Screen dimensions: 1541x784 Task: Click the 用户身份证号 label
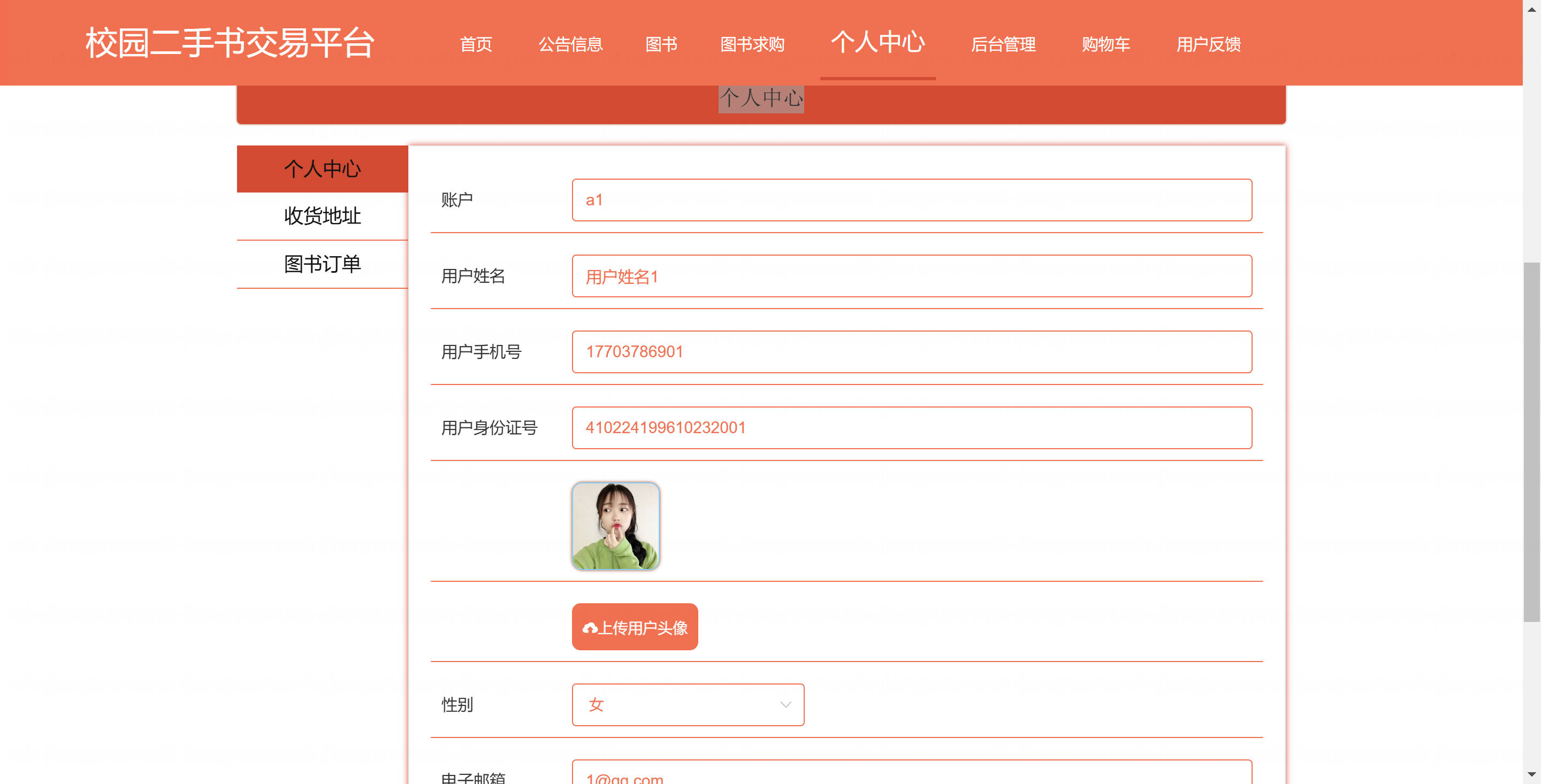click(x=490, y=428)
